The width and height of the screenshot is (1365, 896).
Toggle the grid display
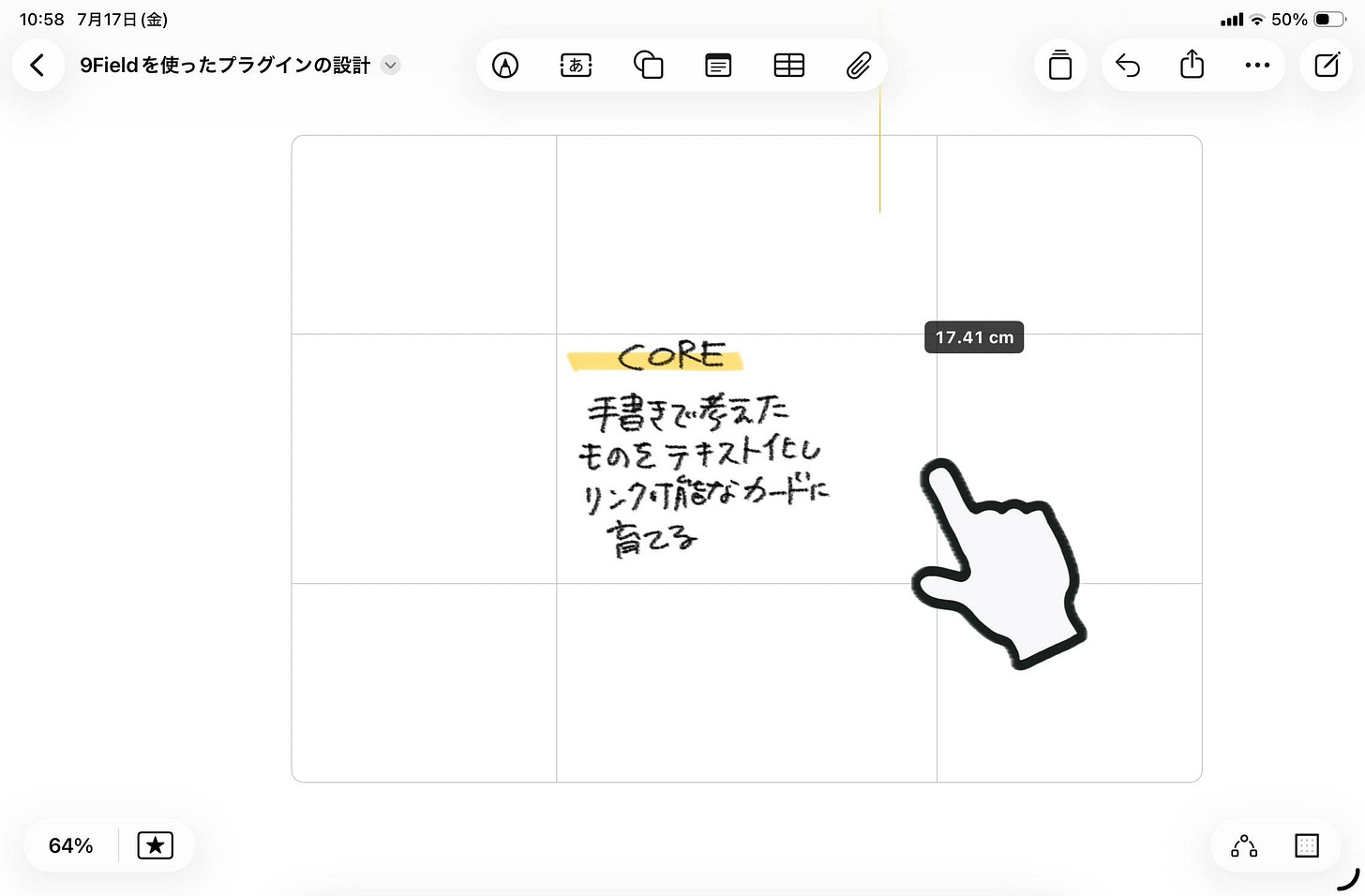point(1306,845)
